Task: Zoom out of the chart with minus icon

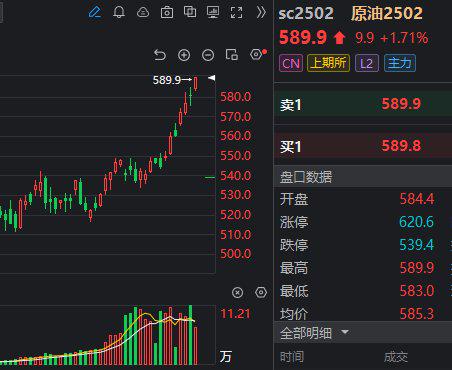Action: point(208,55)
